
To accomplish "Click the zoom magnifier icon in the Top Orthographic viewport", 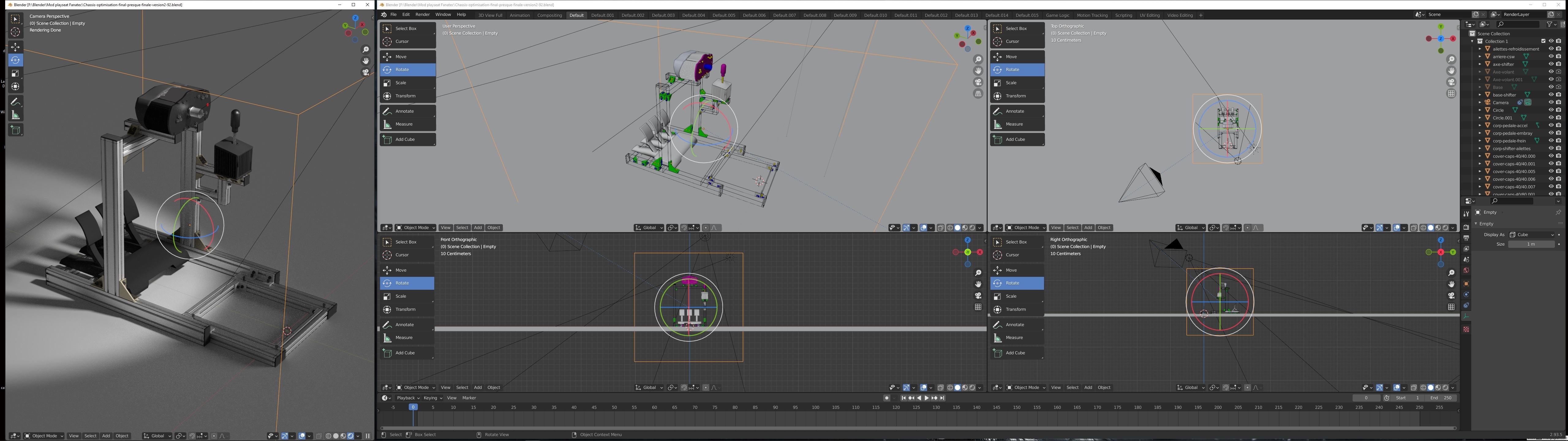I will pyautogui.click(x=1451, y=60).
